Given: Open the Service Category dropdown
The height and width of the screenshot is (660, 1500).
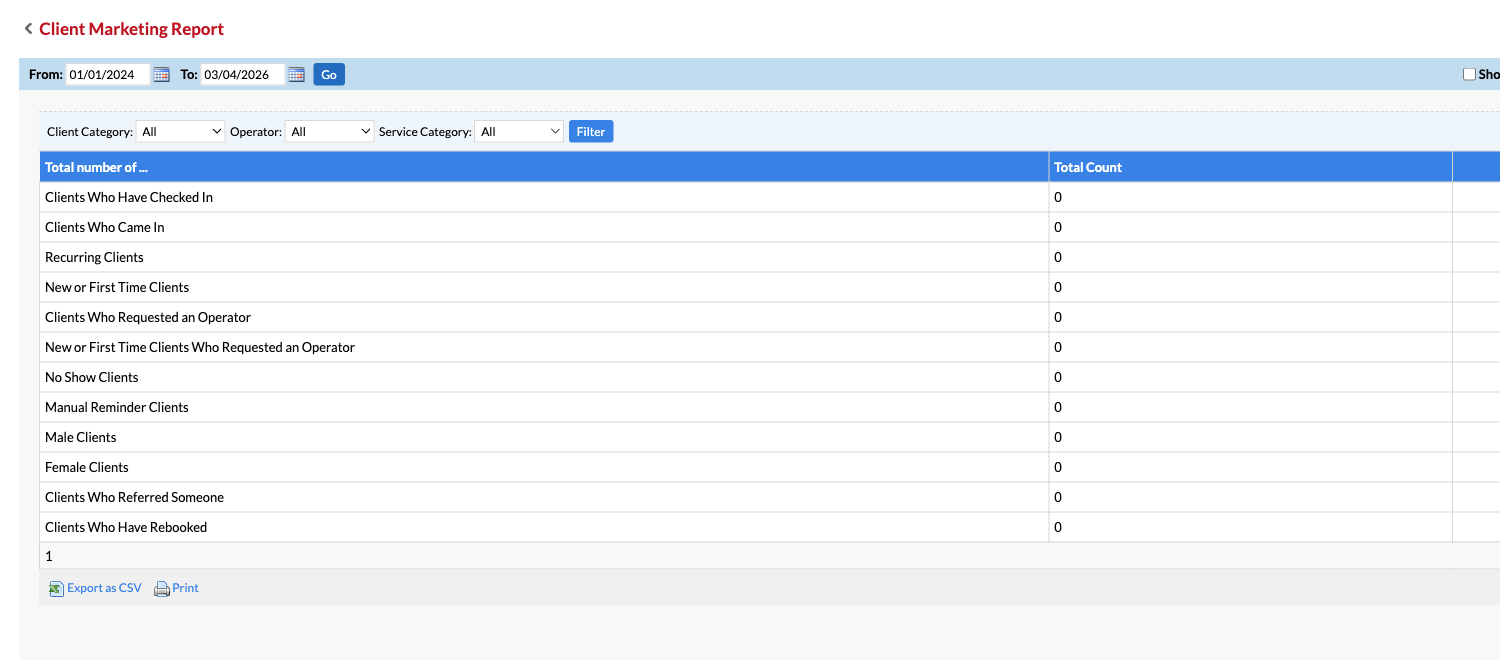Looking at the screenshot, I should pyautogui.click(x=518, y=131).
